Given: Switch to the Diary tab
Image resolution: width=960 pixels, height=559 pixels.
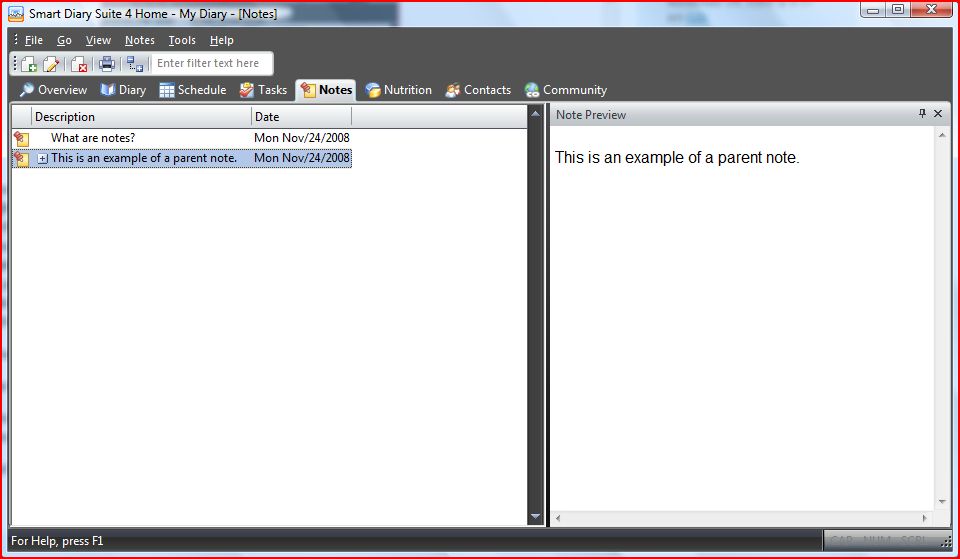Looking at the screenshot, I should (123, 90).
